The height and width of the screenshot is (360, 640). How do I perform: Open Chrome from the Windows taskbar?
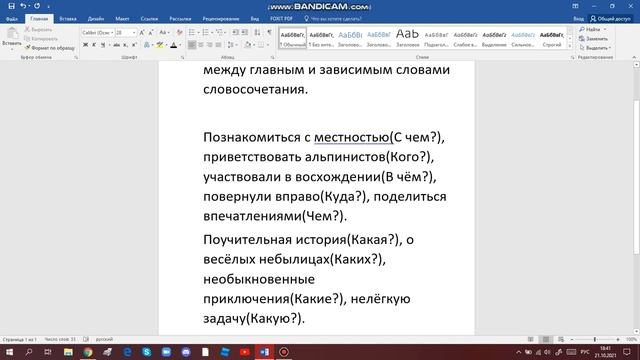88,352
